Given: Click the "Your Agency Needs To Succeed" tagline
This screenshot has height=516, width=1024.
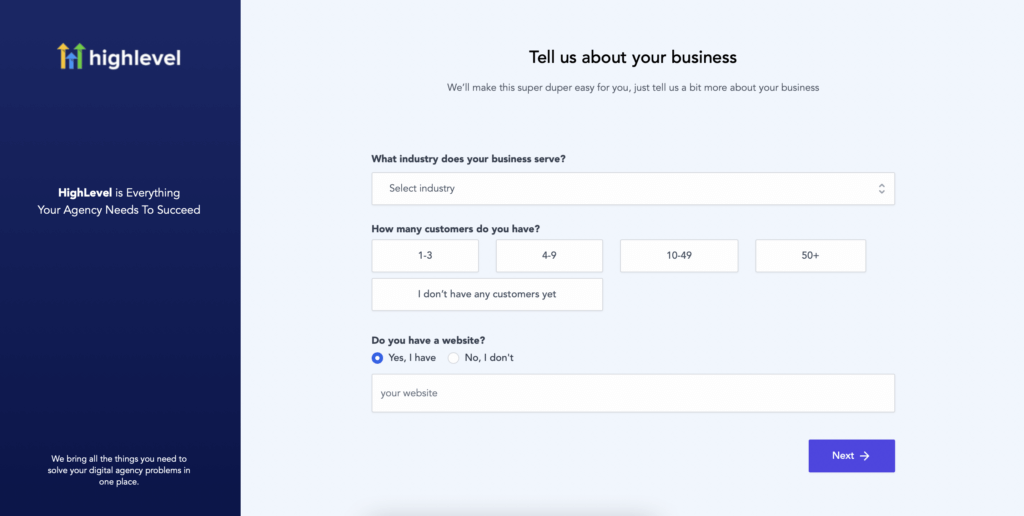Looking at the screenshot, I should pyautogui.click(x=119, y=210).
